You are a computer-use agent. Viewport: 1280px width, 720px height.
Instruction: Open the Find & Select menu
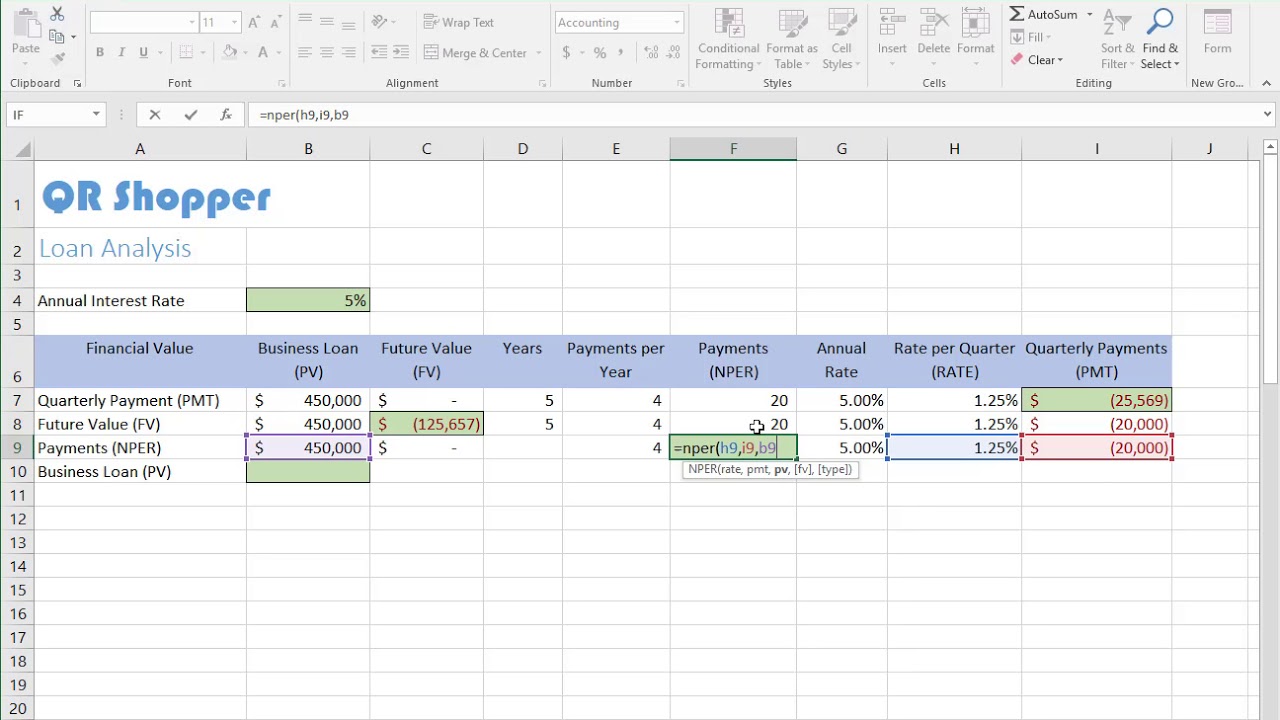click(x=1160, y=39)
